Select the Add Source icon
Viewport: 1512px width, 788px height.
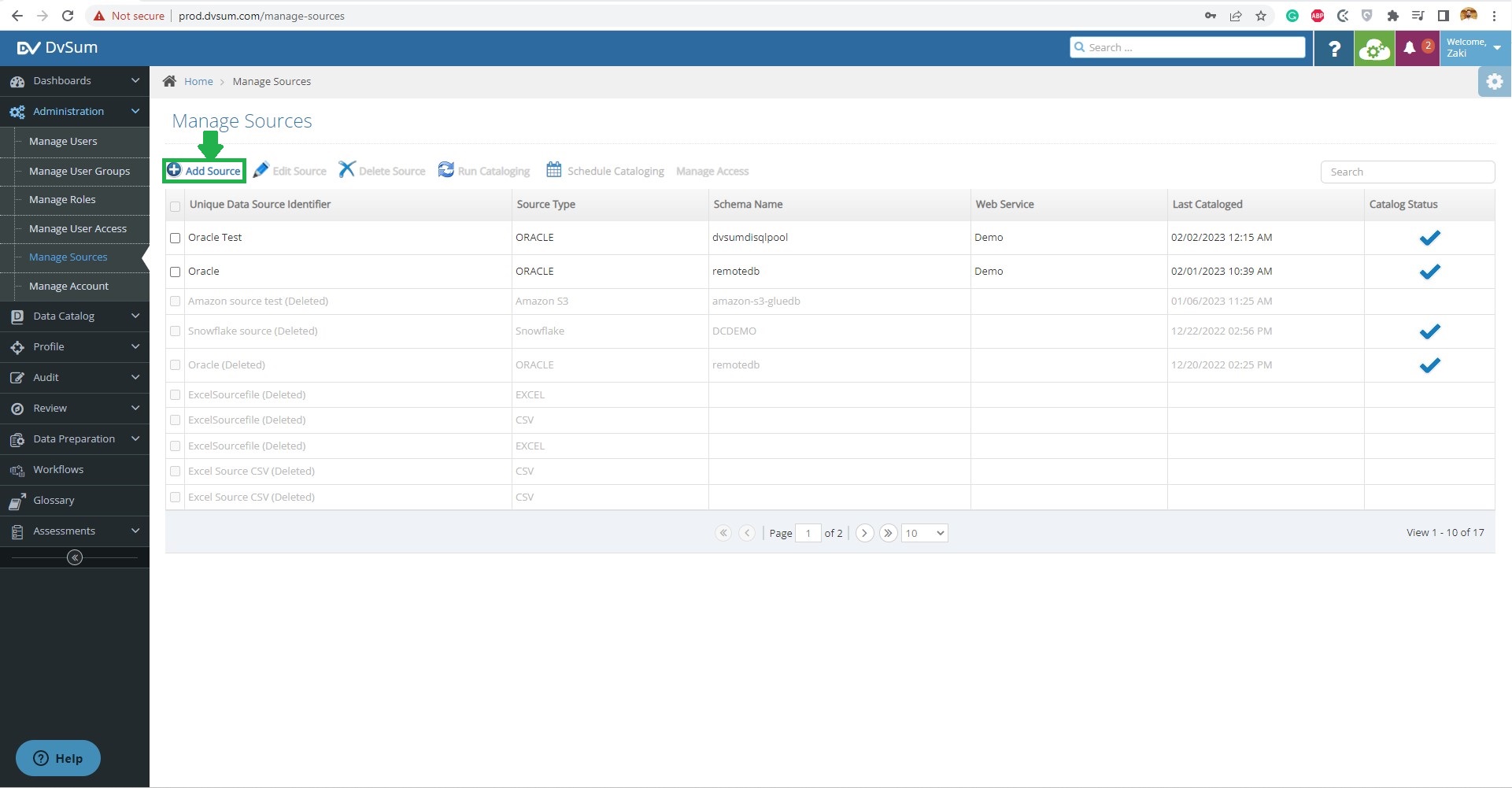(174, 169)
